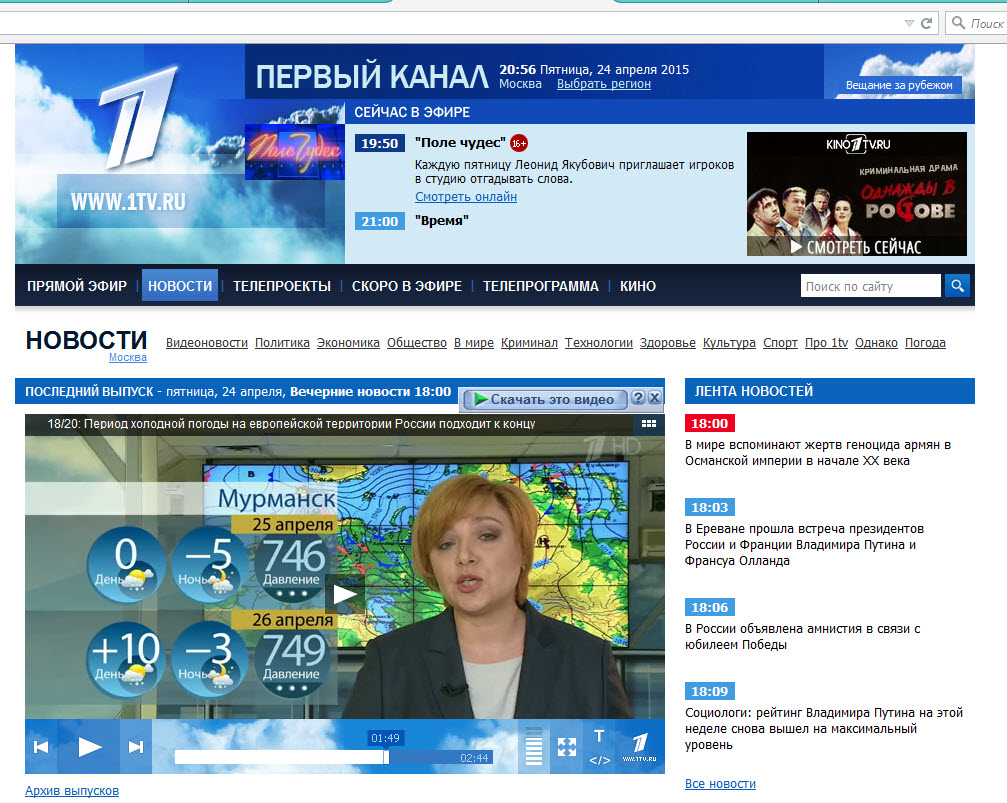
Task: Skip to next news segment
Action: tap(136, 746)
